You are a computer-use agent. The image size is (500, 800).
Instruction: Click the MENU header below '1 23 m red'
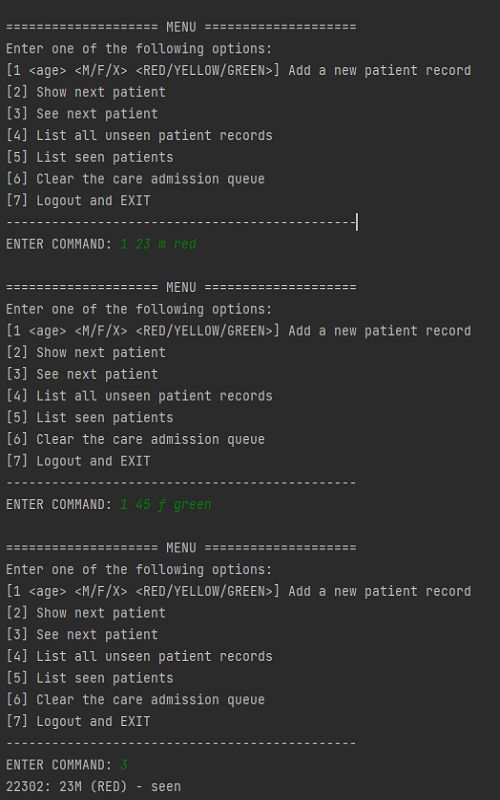coord(181,287)
